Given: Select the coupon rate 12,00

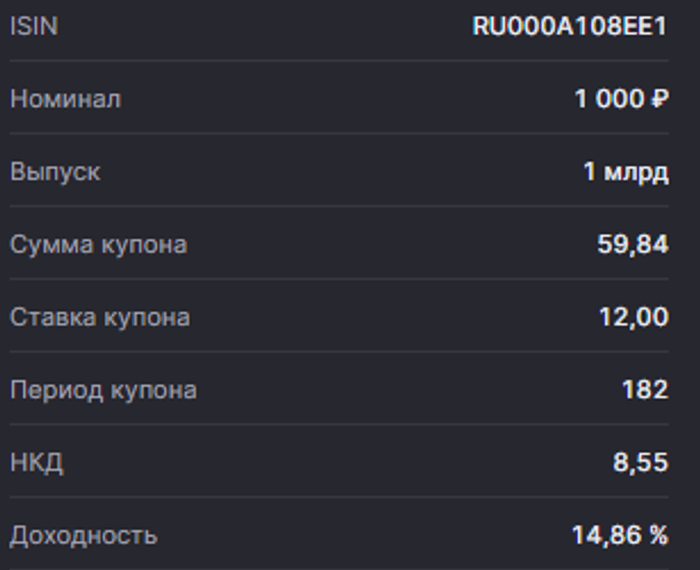Looking at the screenshot, I should pos(633,317).
